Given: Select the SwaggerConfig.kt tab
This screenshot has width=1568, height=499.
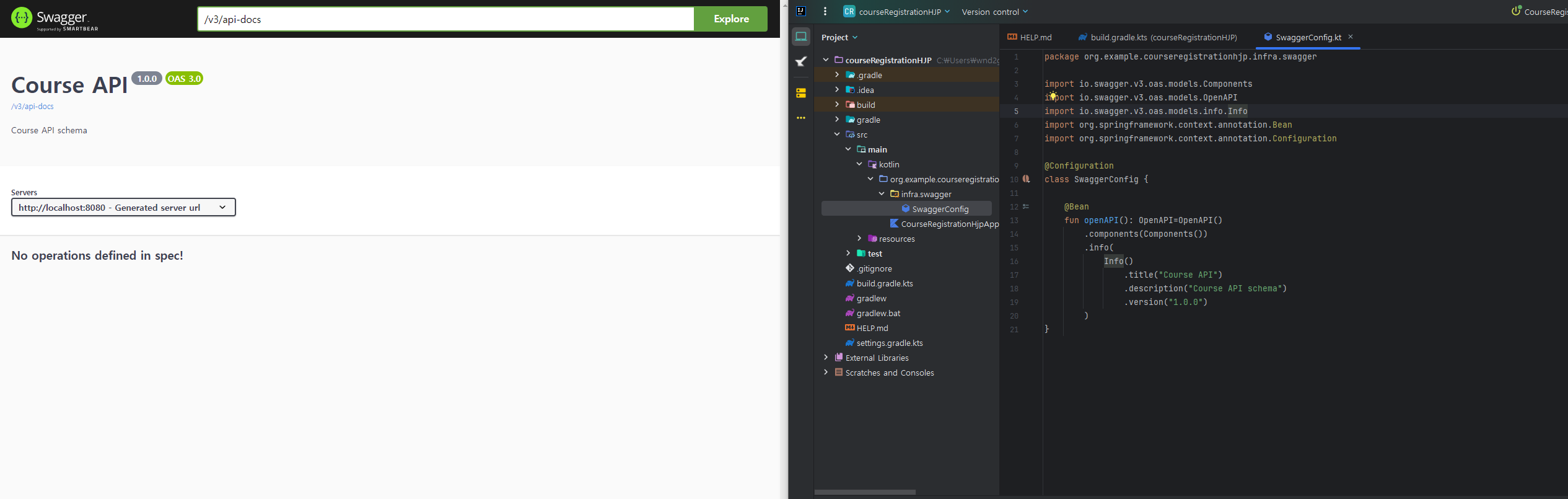Looking at the screenshot, I should (1308, 37).
